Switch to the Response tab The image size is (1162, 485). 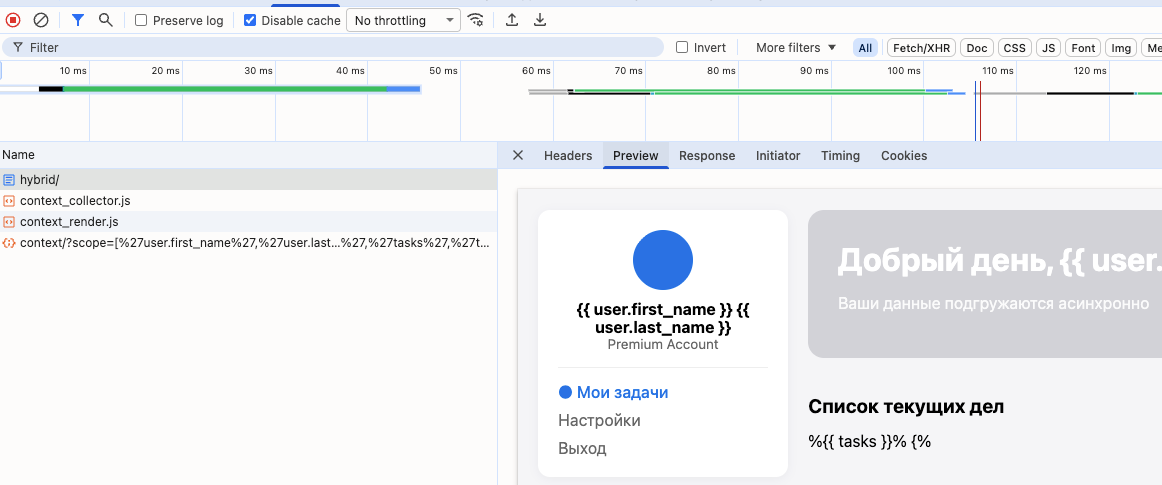(707, 156)
